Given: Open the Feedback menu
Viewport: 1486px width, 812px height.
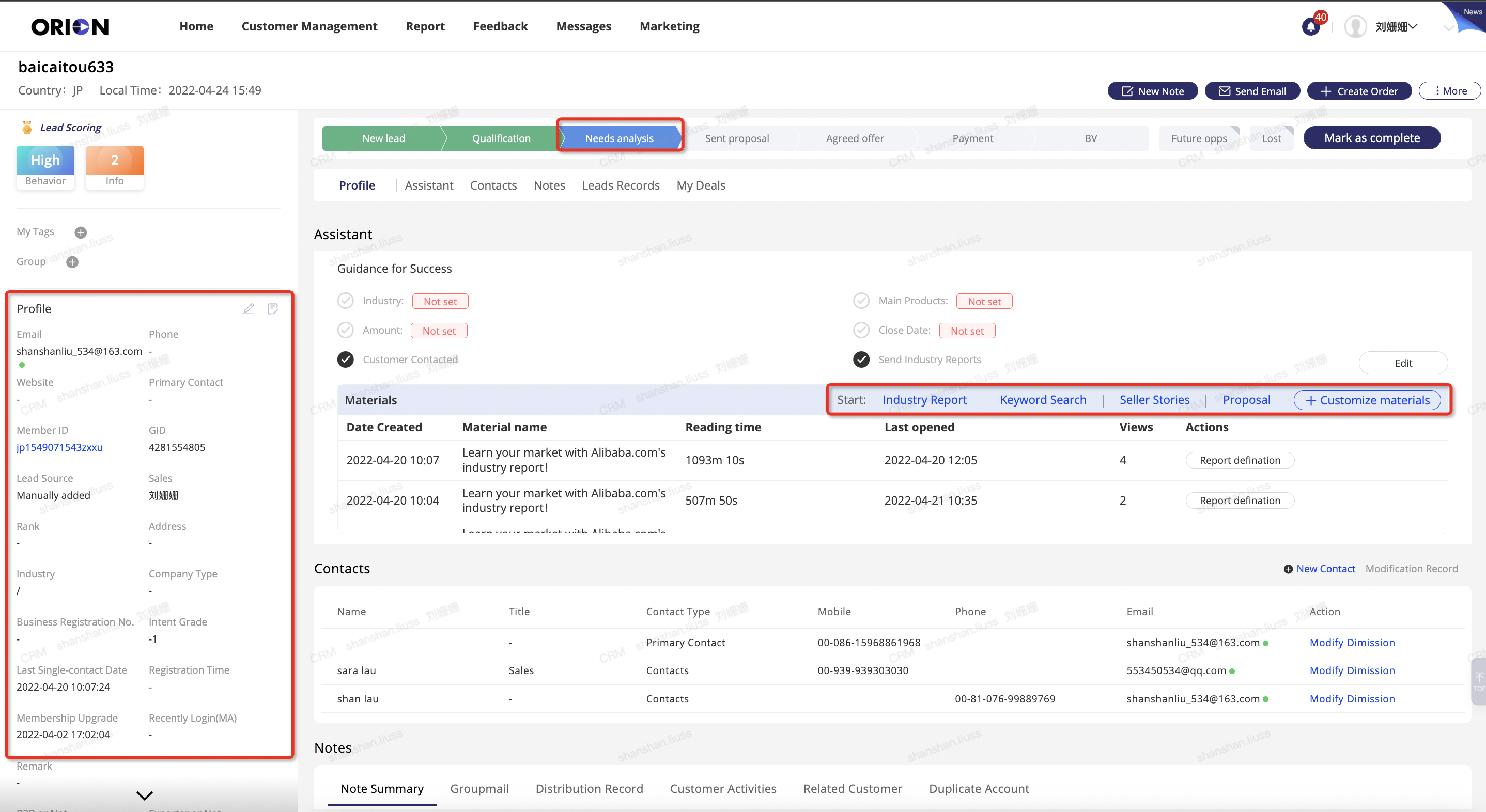Looking at the screenshot, I should (x=500, y=26).
